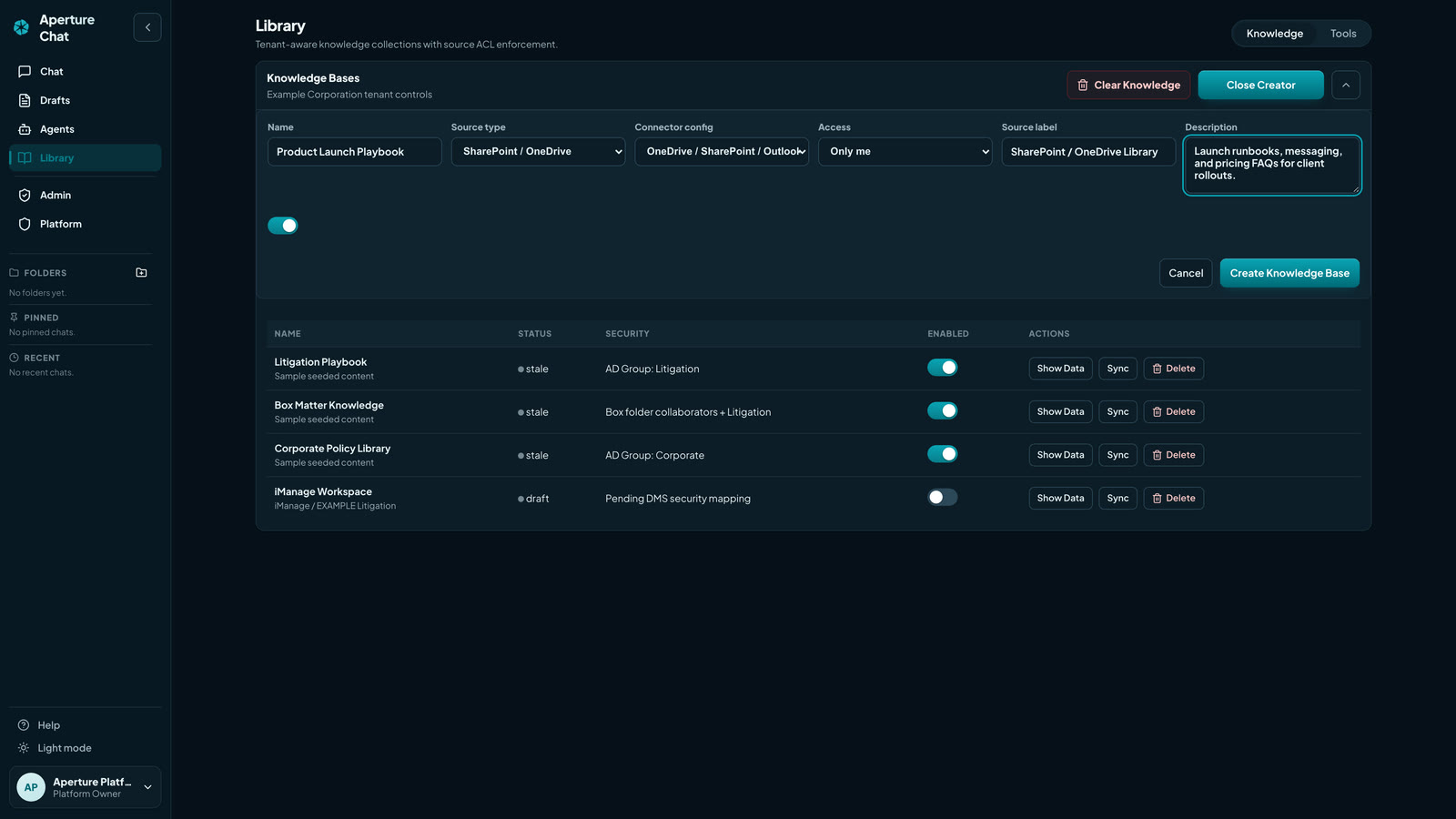Screen dimensions: 1456x819
Task: Click 'Box folder collaborators + Litigation' cell
Action: [688, 412]
